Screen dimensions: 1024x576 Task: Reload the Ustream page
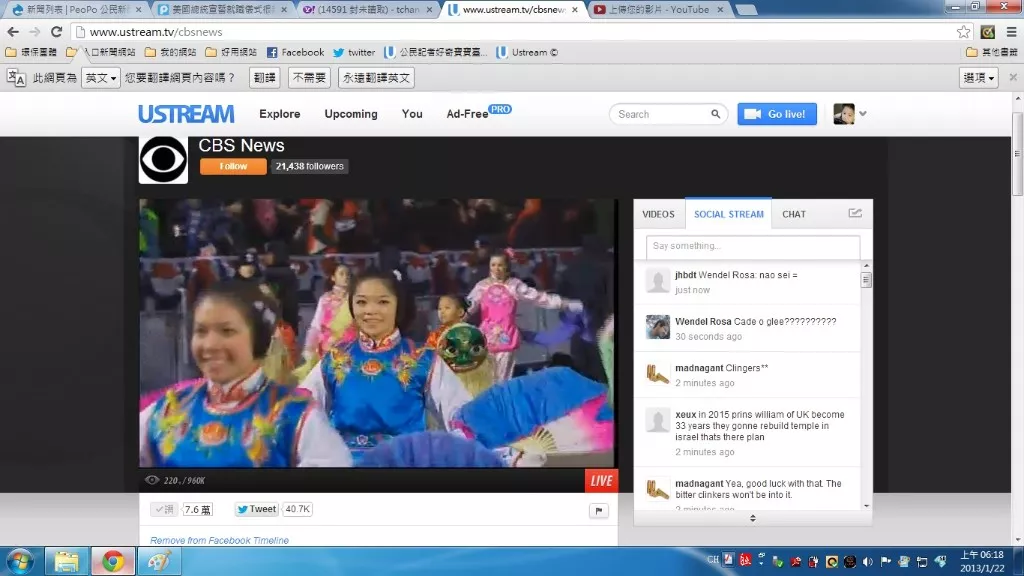pos(57,32)
